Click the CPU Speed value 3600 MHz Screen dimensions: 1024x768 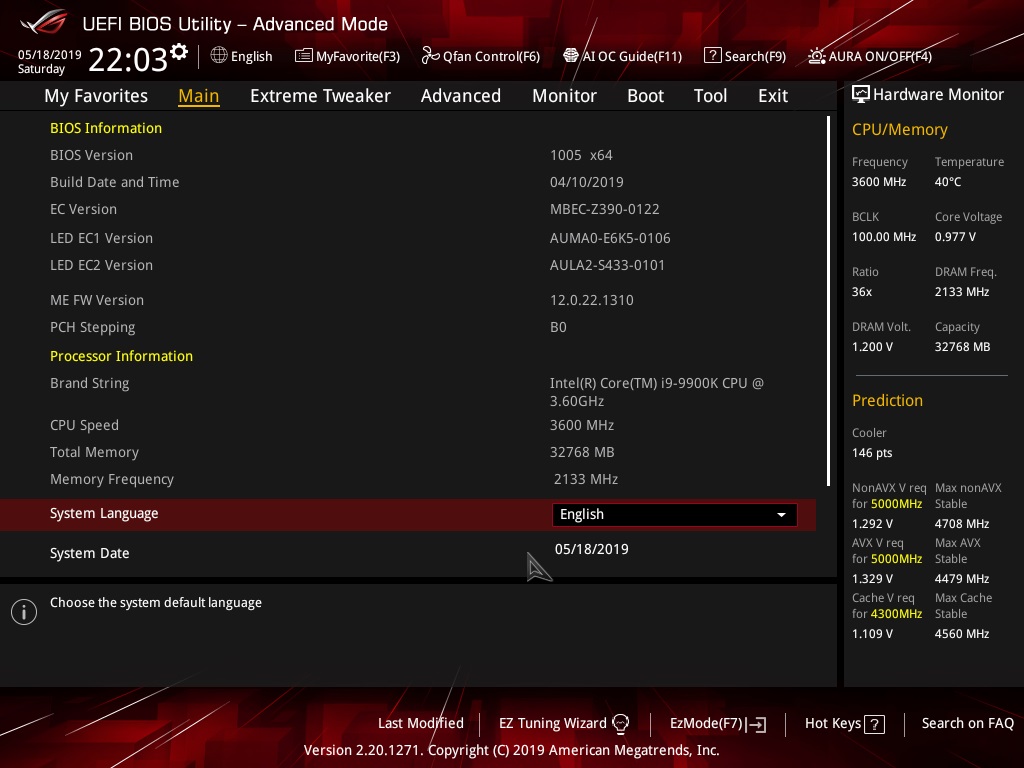tap(582, 425)
